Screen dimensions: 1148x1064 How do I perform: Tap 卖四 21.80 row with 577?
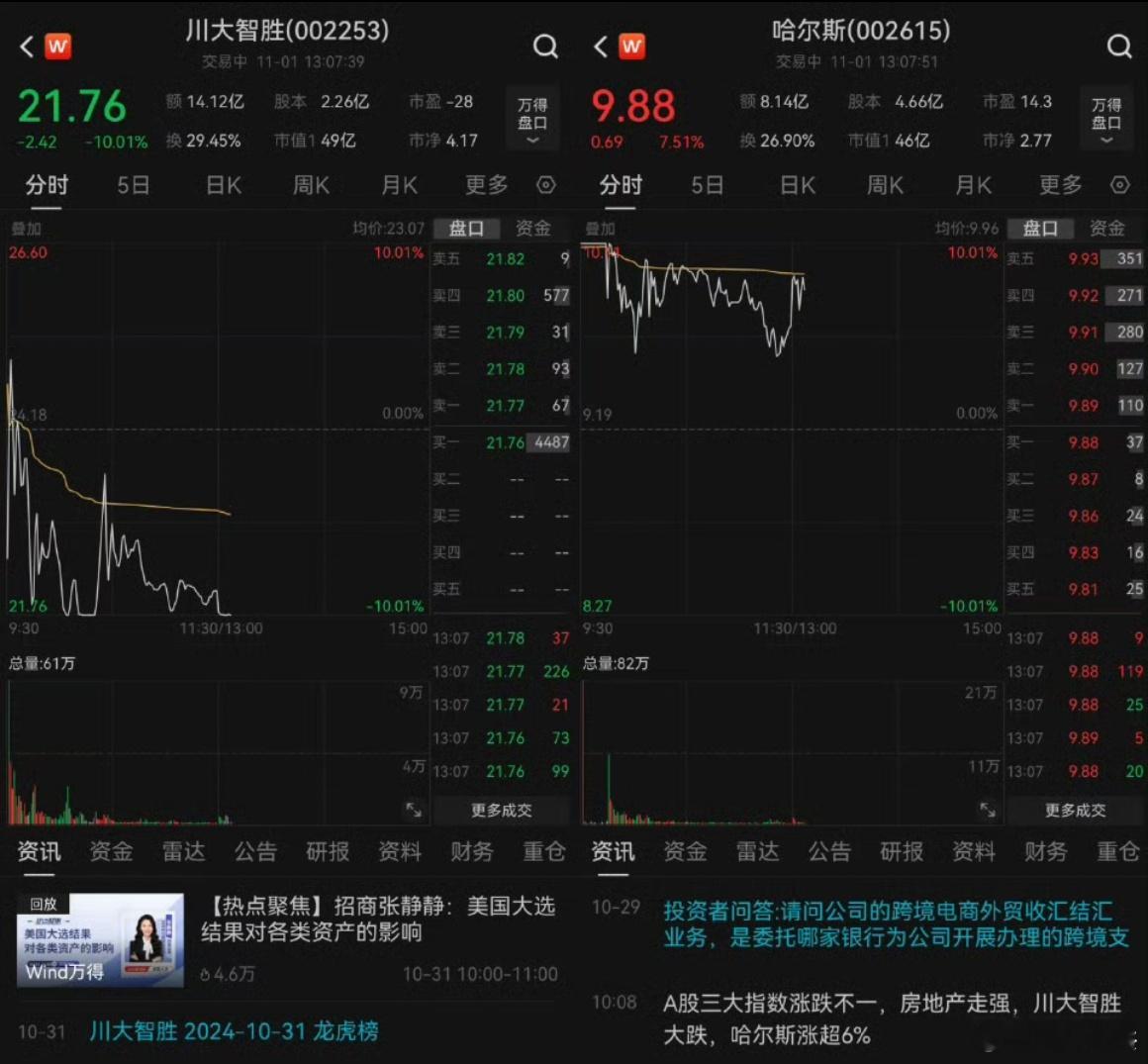502,296
